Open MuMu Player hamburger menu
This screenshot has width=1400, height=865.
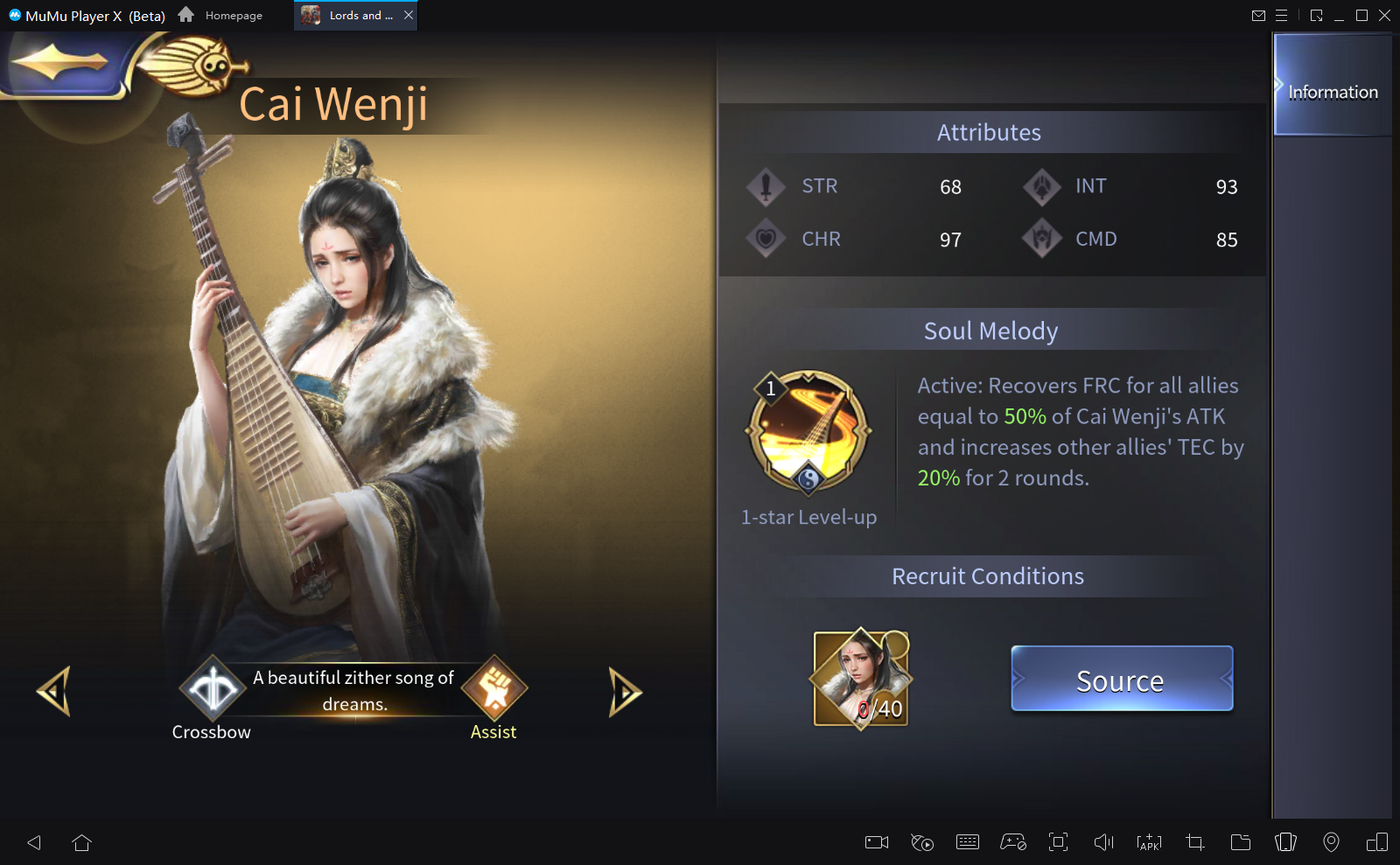pyautogui.click(x=1281, y=15)
